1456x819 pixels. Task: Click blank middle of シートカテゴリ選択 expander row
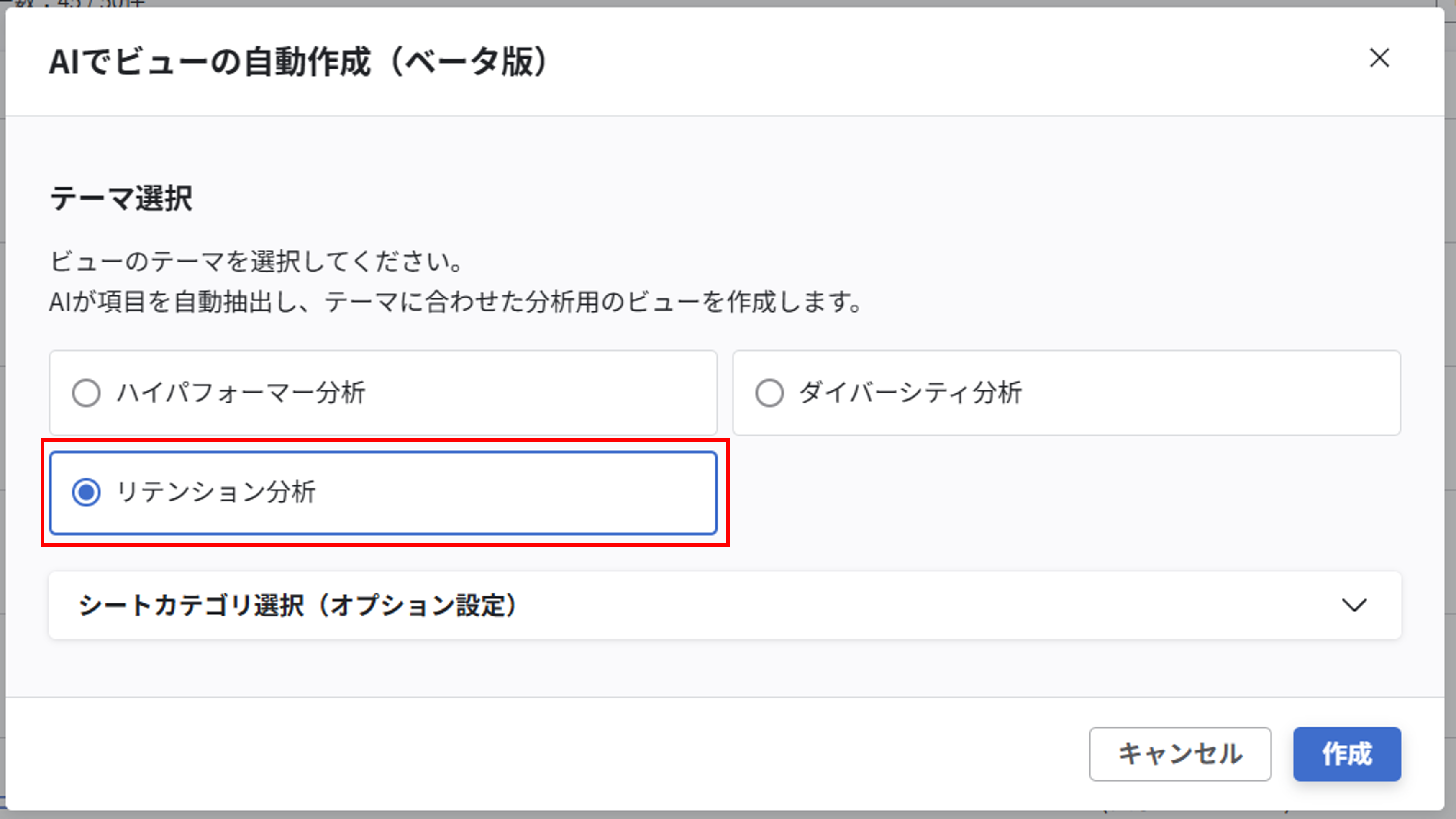click(904, 605)
